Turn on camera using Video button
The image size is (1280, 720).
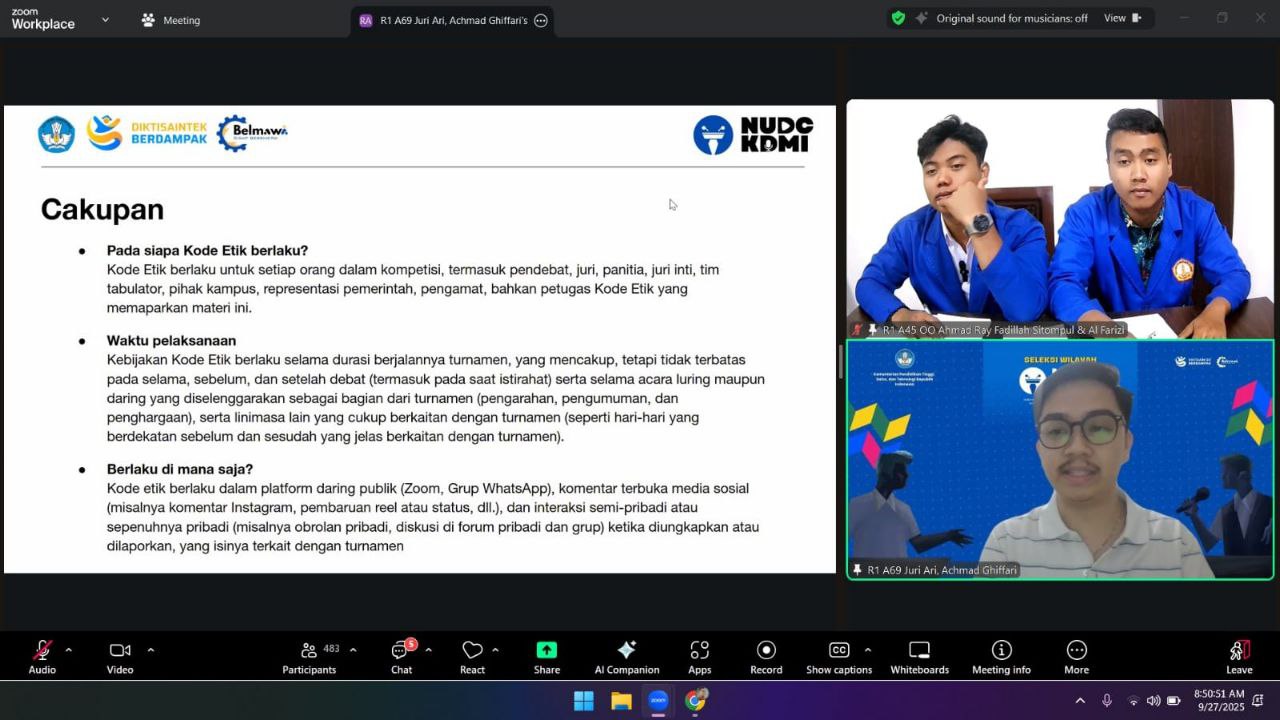(x=120, y=656)
